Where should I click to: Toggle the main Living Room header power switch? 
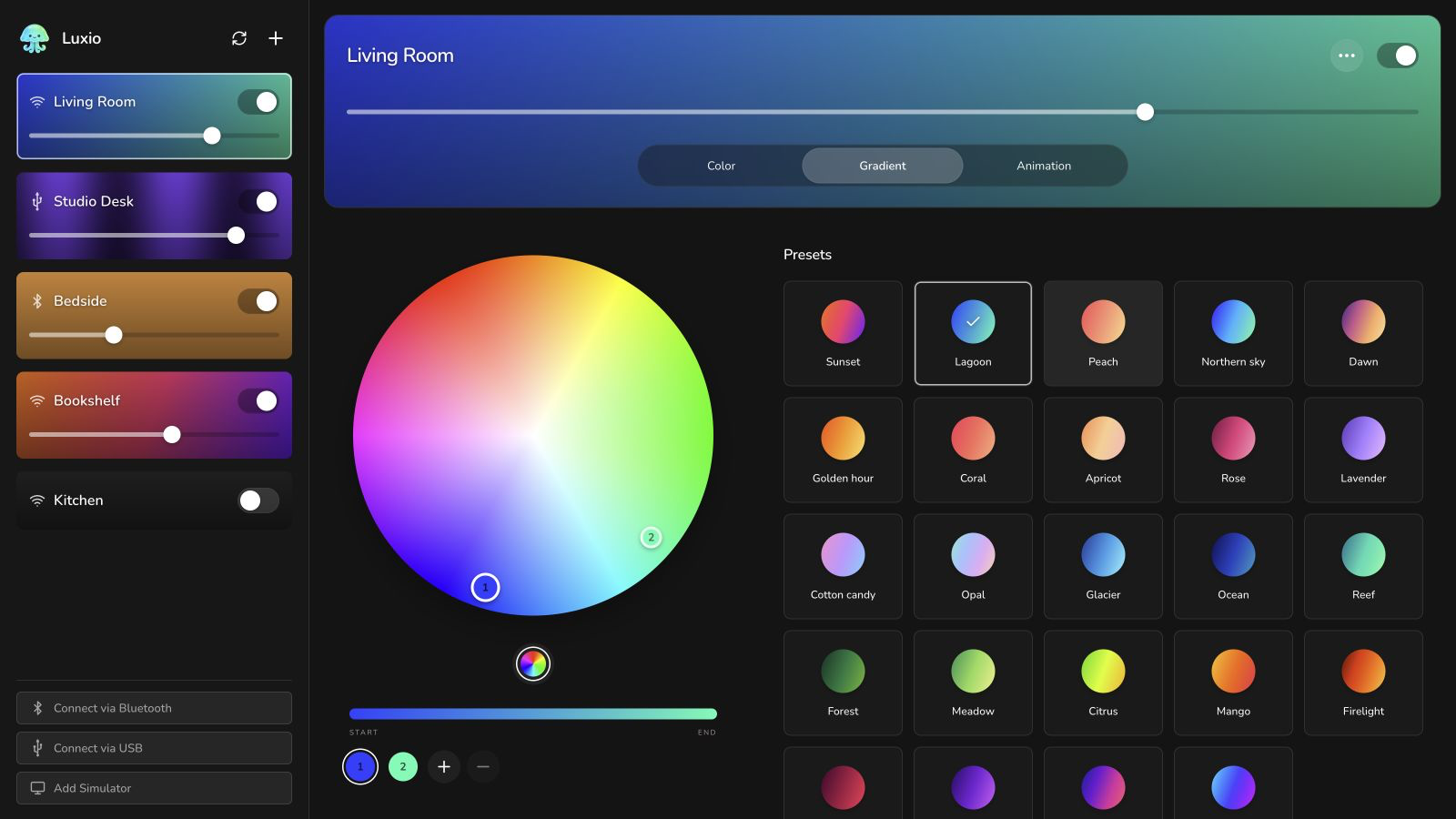point(1398,56)
